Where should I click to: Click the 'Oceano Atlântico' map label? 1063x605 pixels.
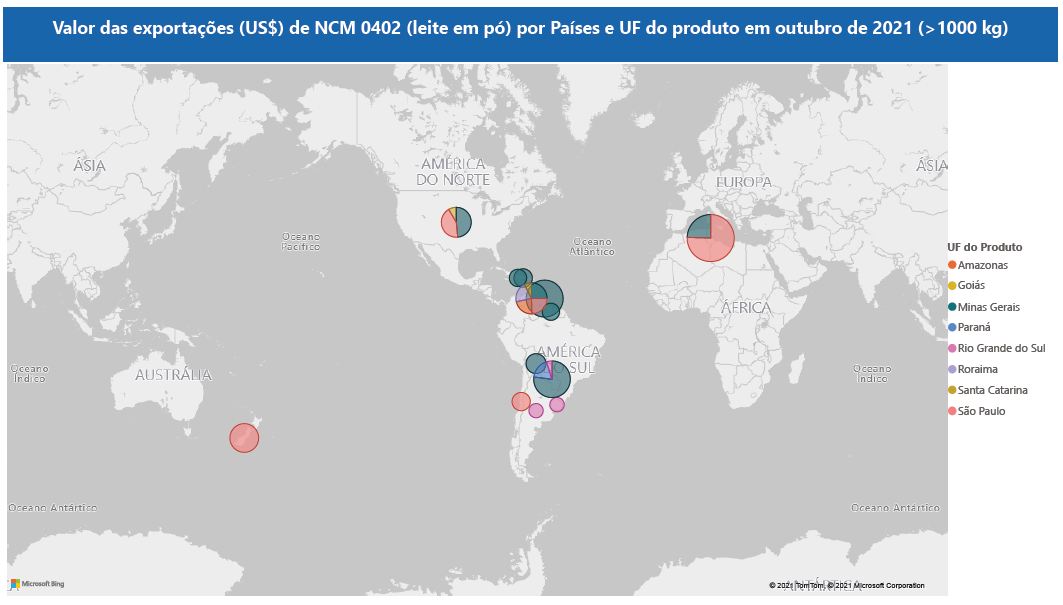pos(593,246)
